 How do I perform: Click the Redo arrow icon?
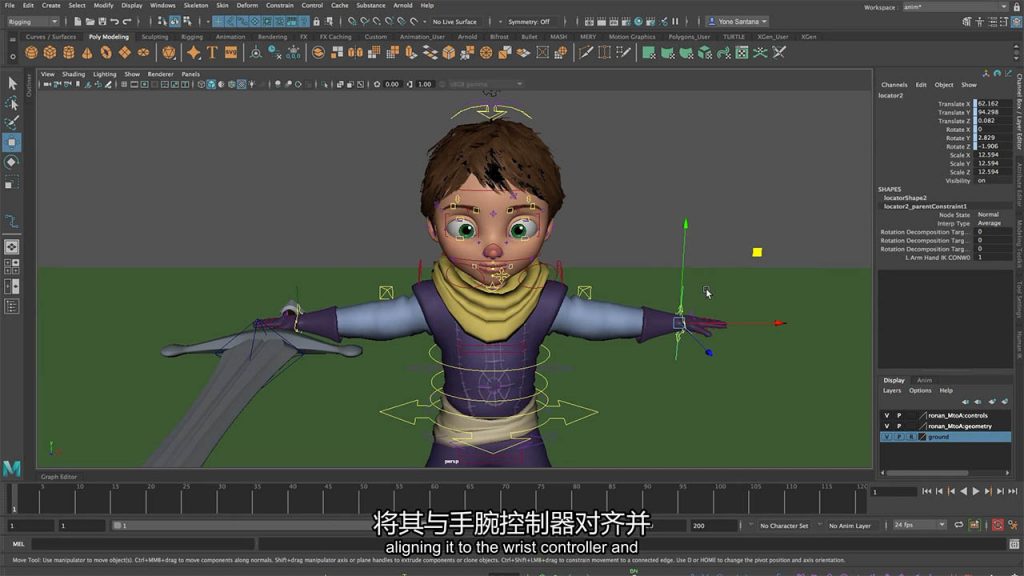[x=127, y=22]
